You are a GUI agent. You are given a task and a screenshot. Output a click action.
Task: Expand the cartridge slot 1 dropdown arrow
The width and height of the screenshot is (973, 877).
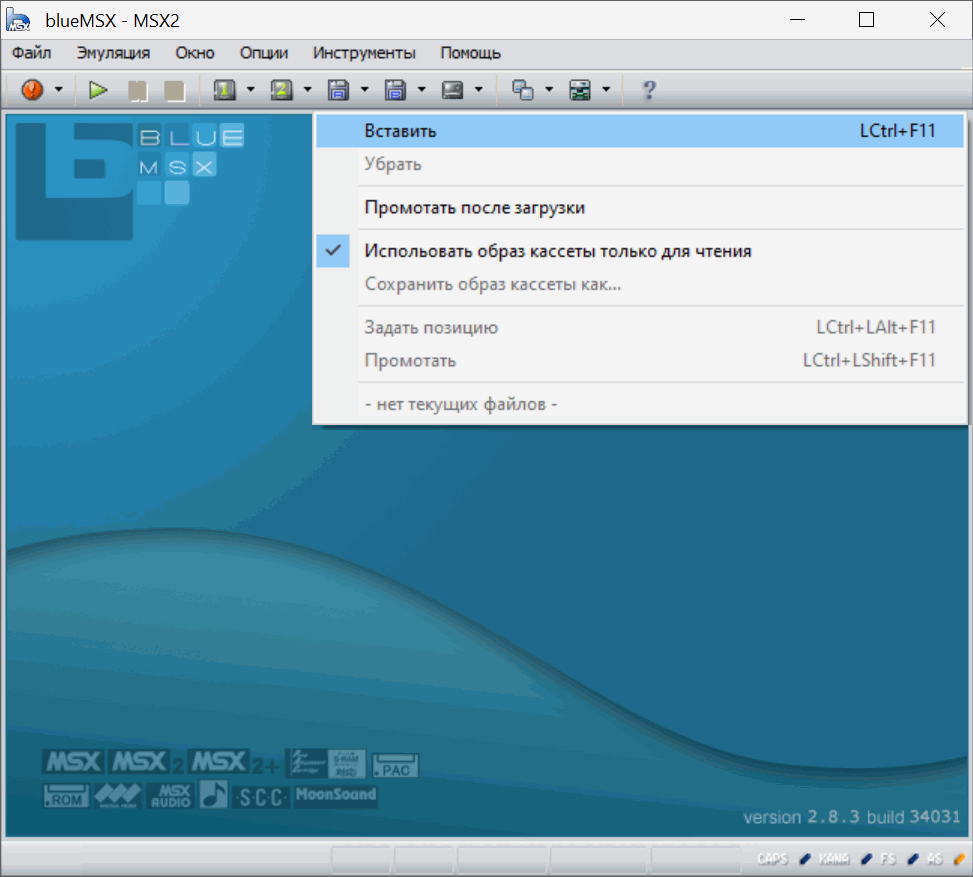pos(251,90)
